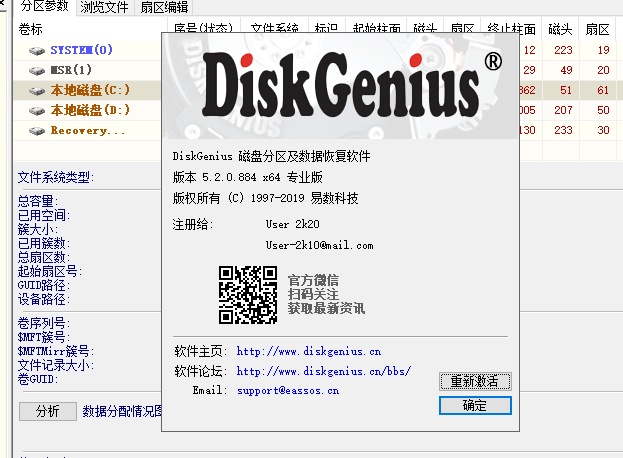This screenshot has width=623, height=458.
Task: Click the head value 51 in C: row
Action: 566,90
